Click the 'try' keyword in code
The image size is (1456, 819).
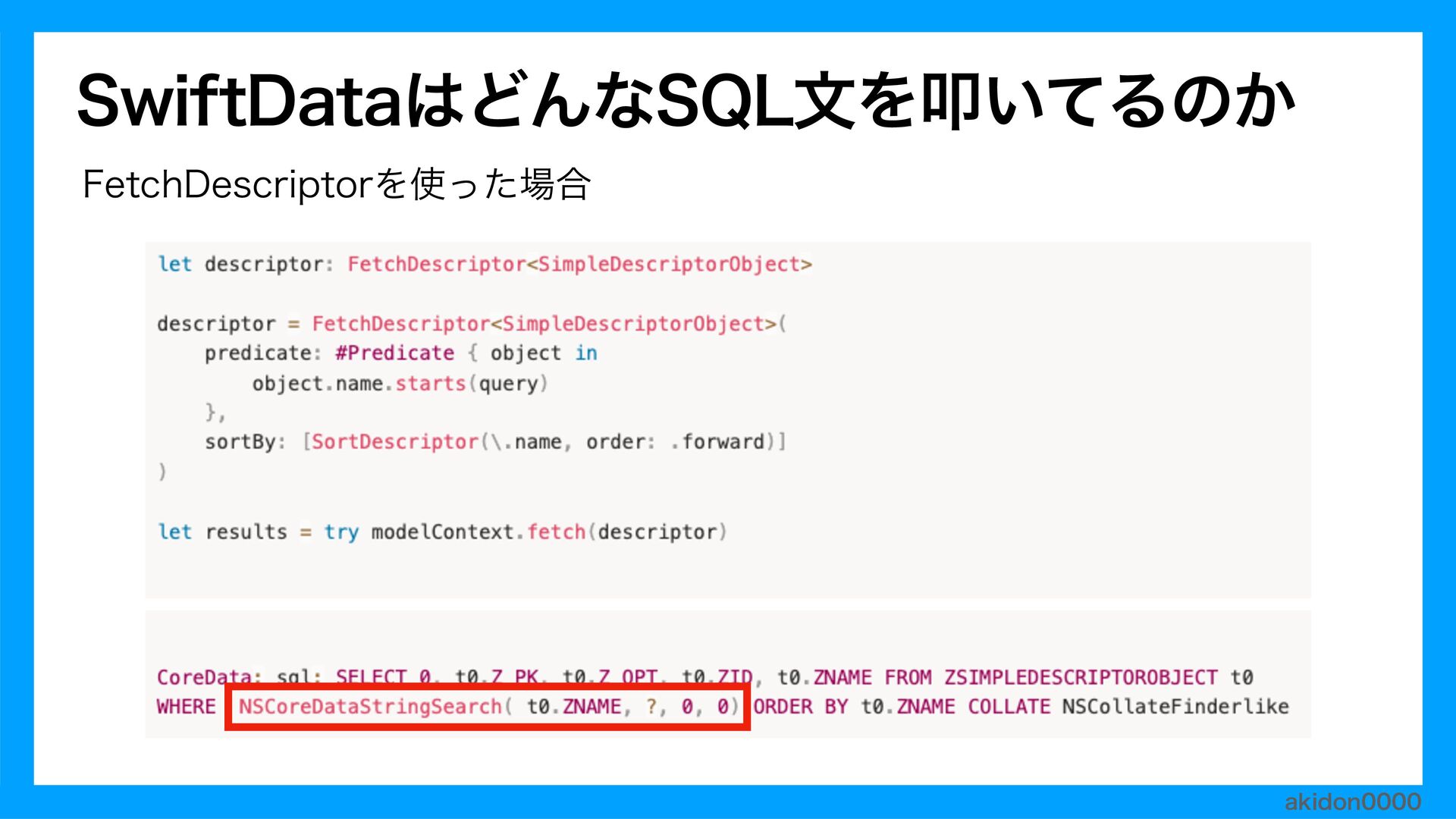[341, 532]
